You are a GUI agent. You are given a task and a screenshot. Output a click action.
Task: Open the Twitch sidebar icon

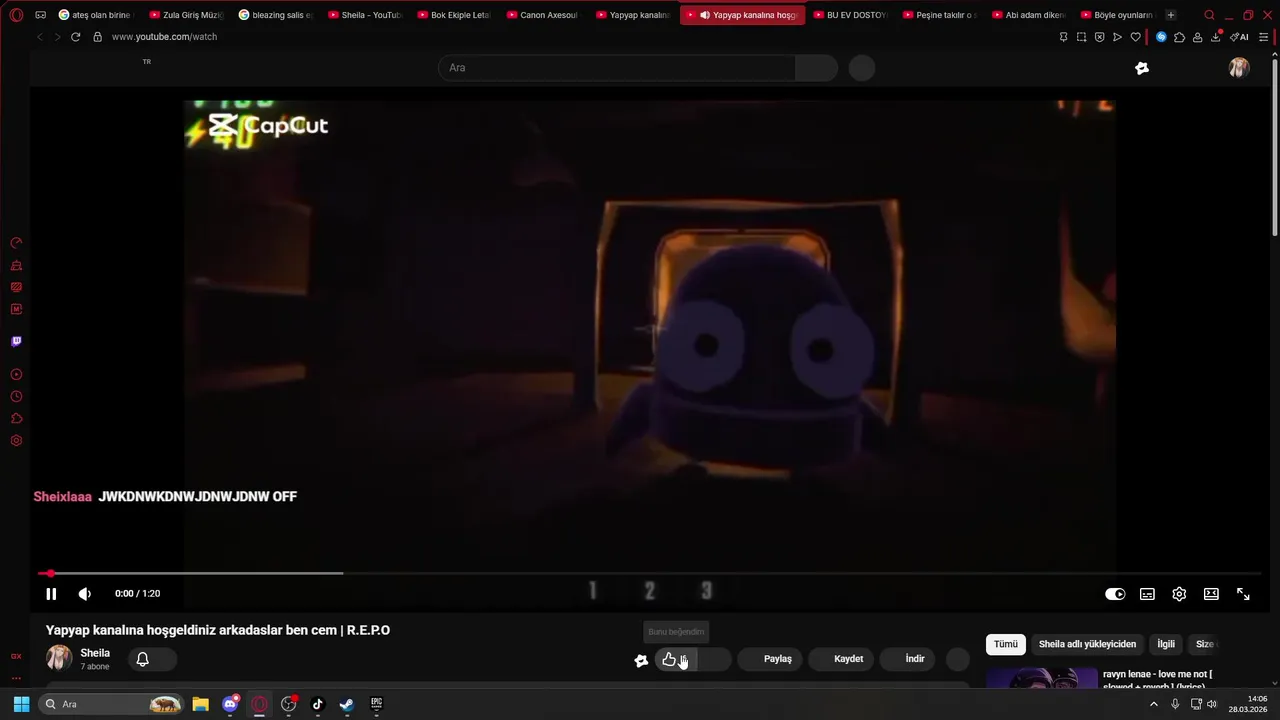(16, 342)
